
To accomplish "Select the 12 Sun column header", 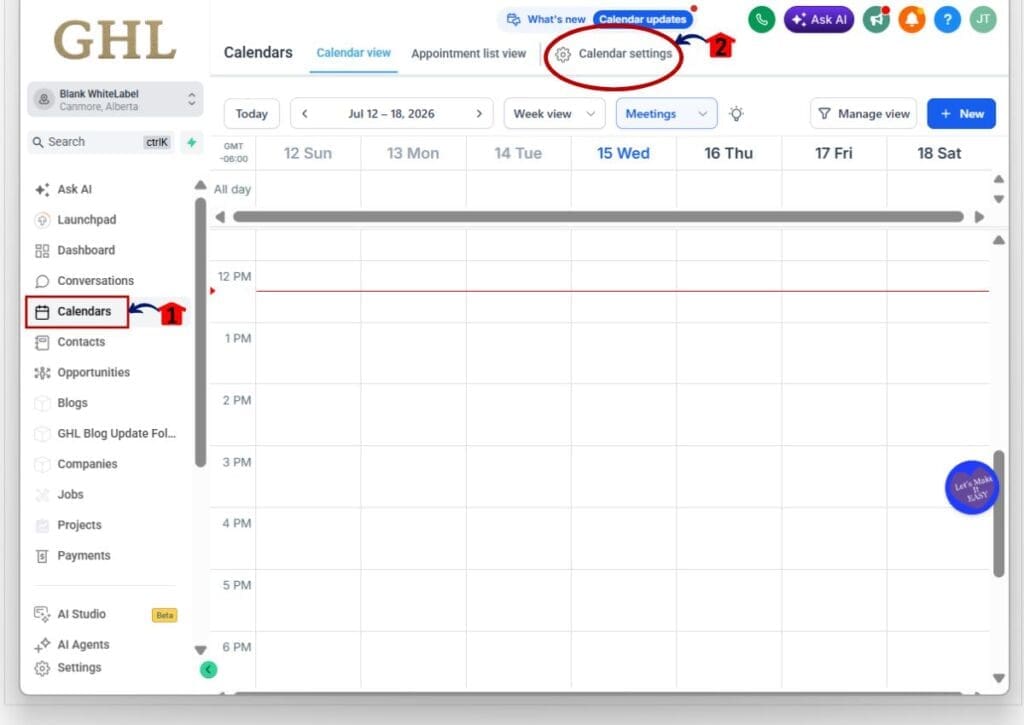I will pyautogui.click(x=308, y=153).
